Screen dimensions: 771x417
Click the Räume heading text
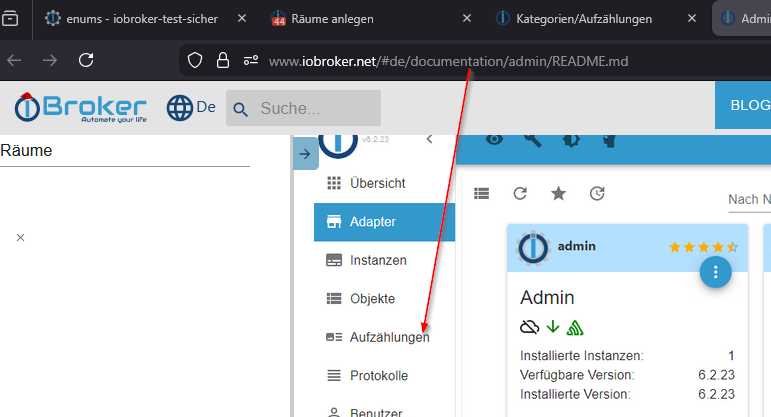tap(26, 150)
